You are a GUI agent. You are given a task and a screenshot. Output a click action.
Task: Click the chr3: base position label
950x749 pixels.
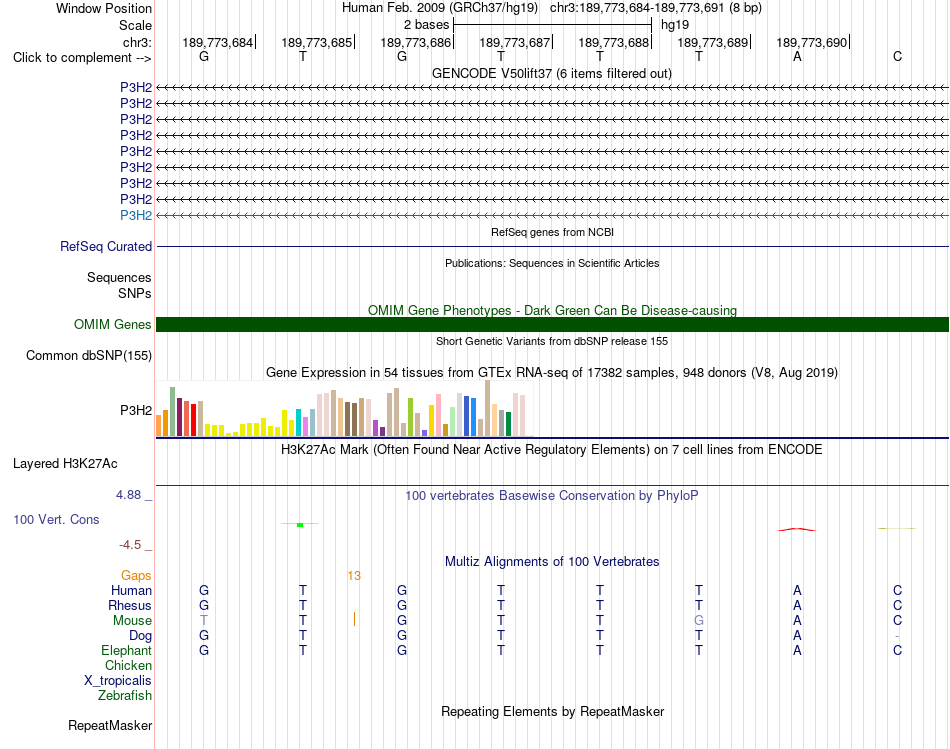click(x=137, y=42)
